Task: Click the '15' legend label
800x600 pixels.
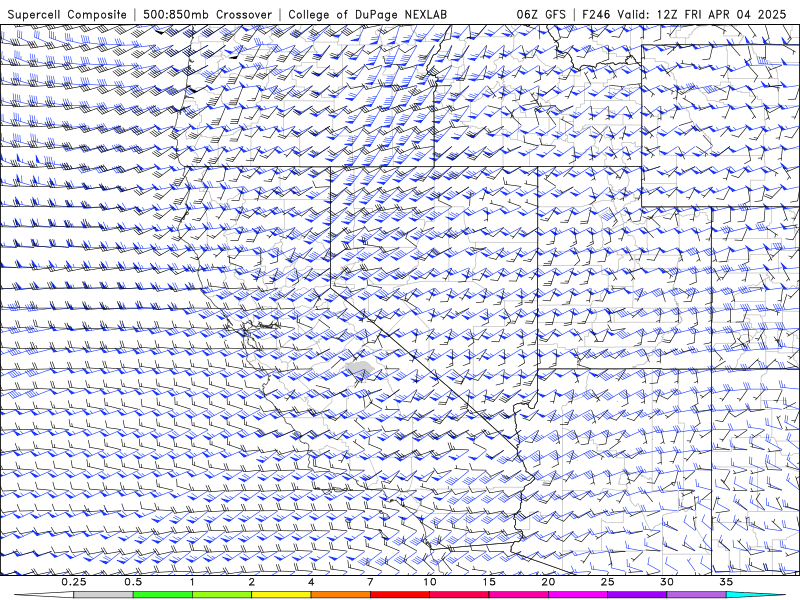Action: (x=489, y=582)
